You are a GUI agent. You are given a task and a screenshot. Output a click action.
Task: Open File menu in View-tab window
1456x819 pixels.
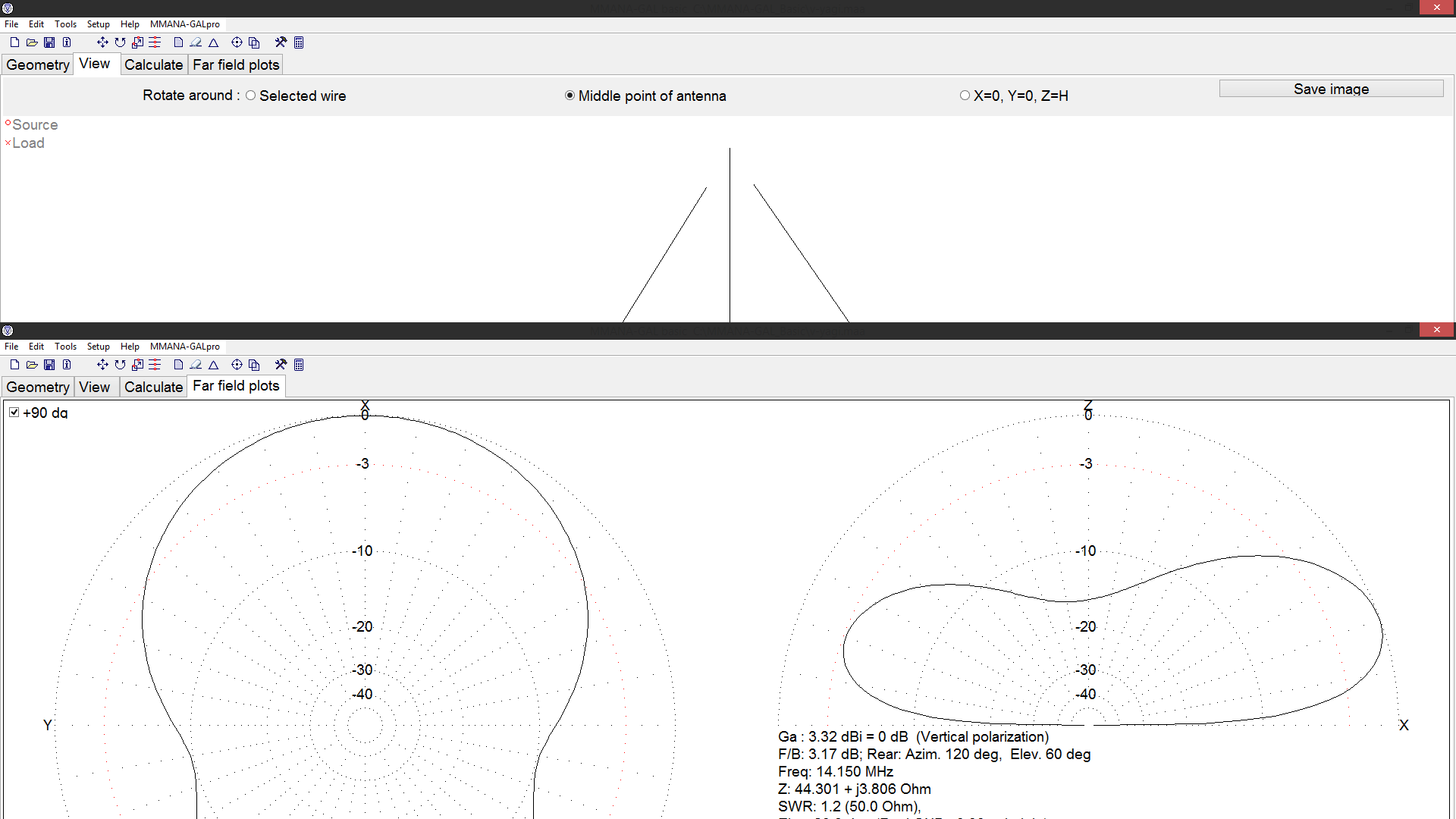tap(11, 24)
